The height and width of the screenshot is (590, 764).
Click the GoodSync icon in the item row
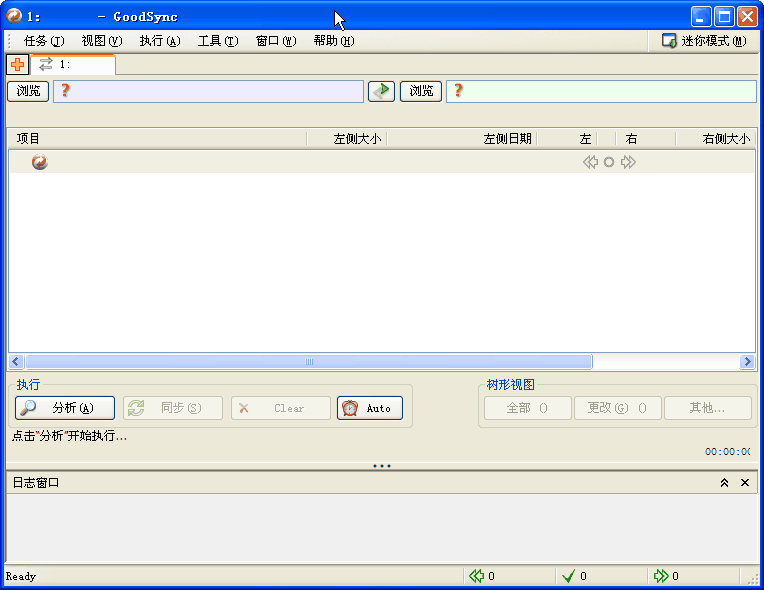point(39,162)
